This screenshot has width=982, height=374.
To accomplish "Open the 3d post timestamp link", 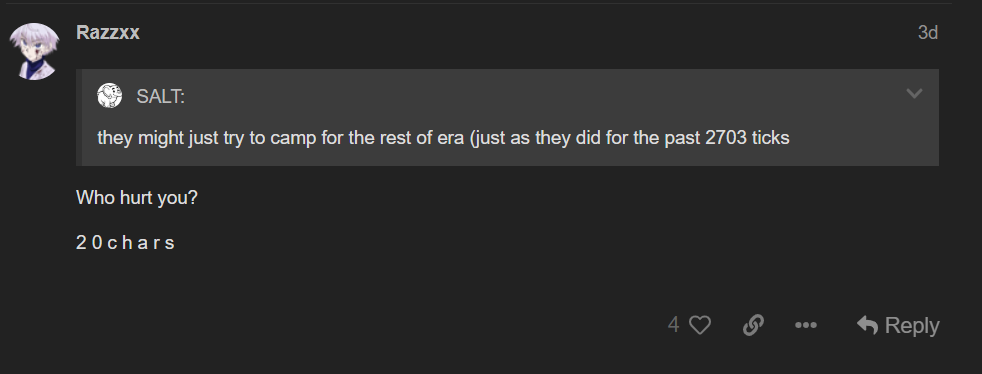I will point(928,33).
